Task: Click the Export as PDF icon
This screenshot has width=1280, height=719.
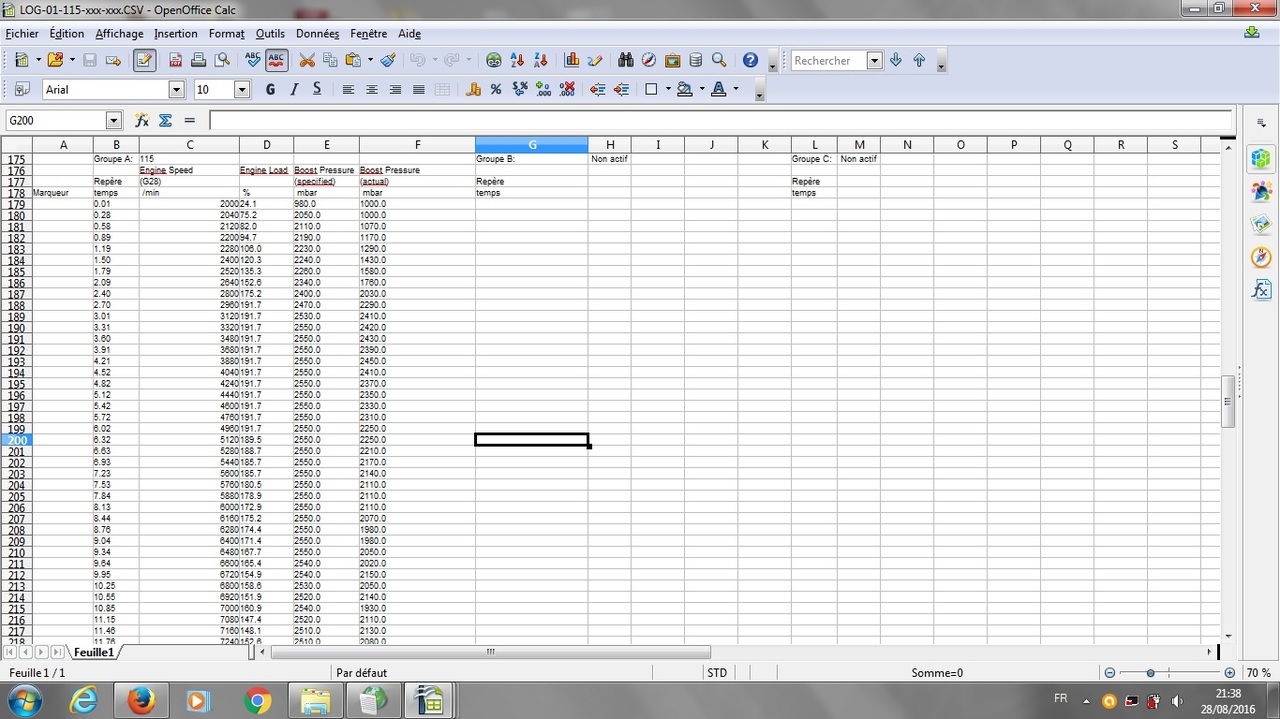Action: pyautogui.click(x=175, y=60)
